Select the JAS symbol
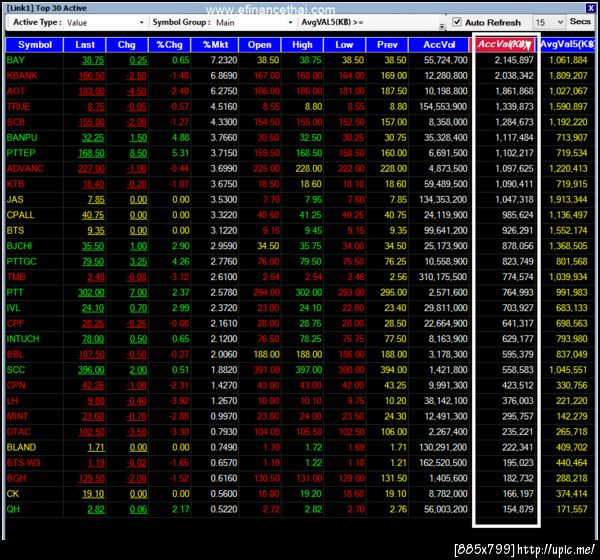This screenshot has width=600, height=560. 15,199
